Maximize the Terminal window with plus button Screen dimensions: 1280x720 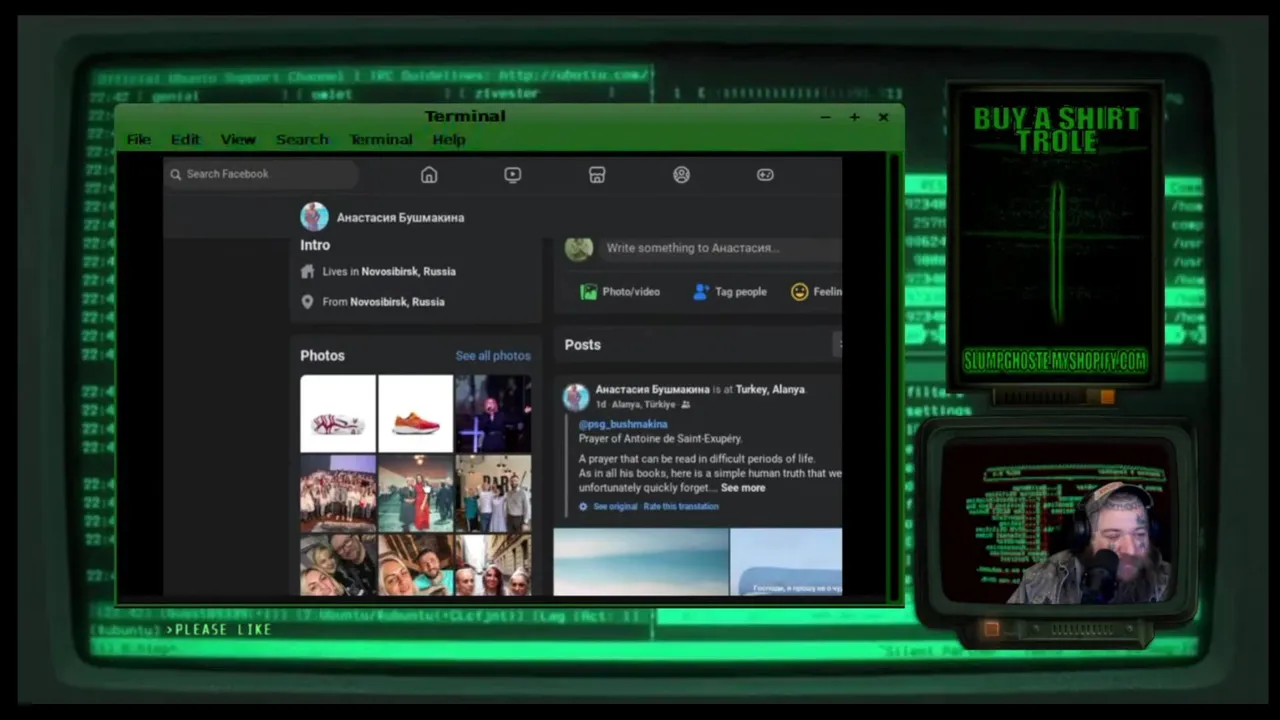pyautogui.click(x=854, y=117)
